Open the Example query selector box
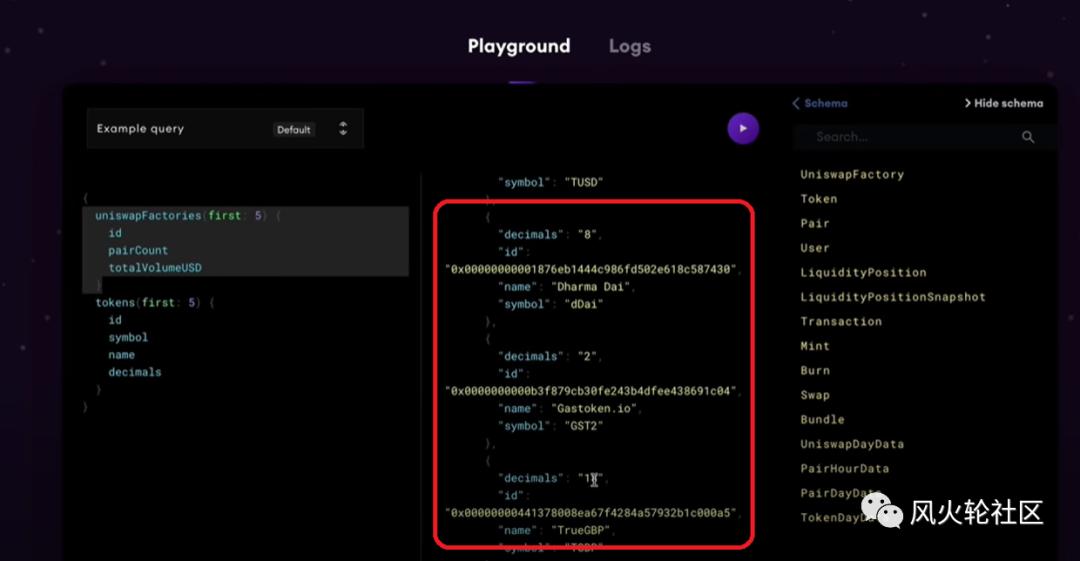The image size is (1080, 561). [225, 129]
